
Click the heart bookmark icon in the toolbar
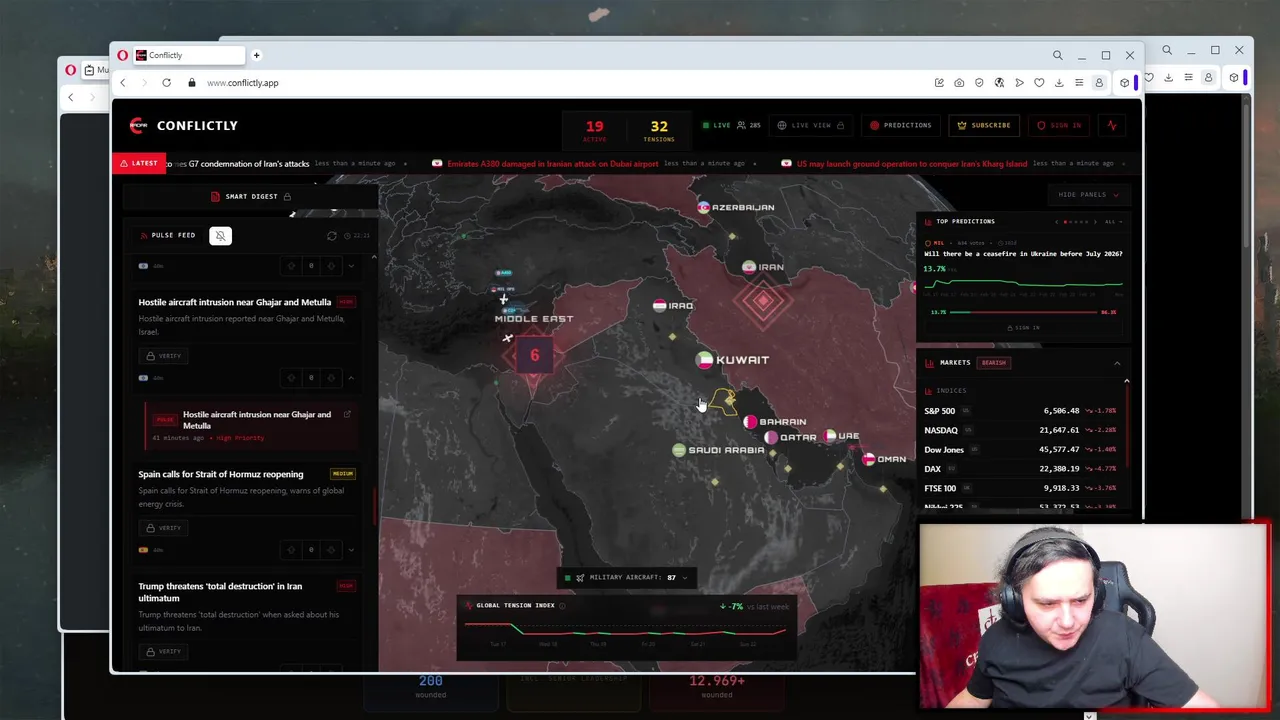(1039, 83)
